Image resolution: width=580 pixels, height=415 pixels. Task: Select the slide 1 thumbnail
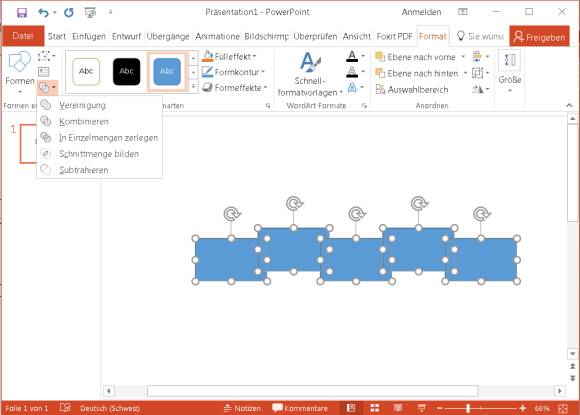(29, 144)
